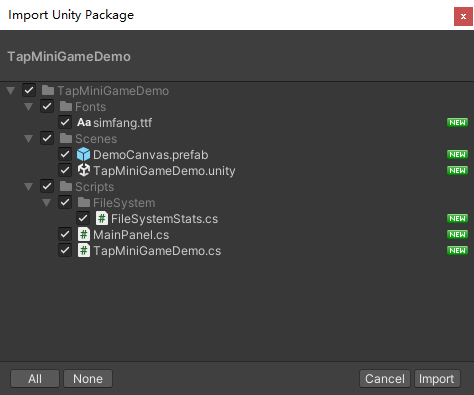Screen dimensions: 474x395
Task: Click the TapMiniGameDemo.cs script icon
Action: [x=84, y=250]
